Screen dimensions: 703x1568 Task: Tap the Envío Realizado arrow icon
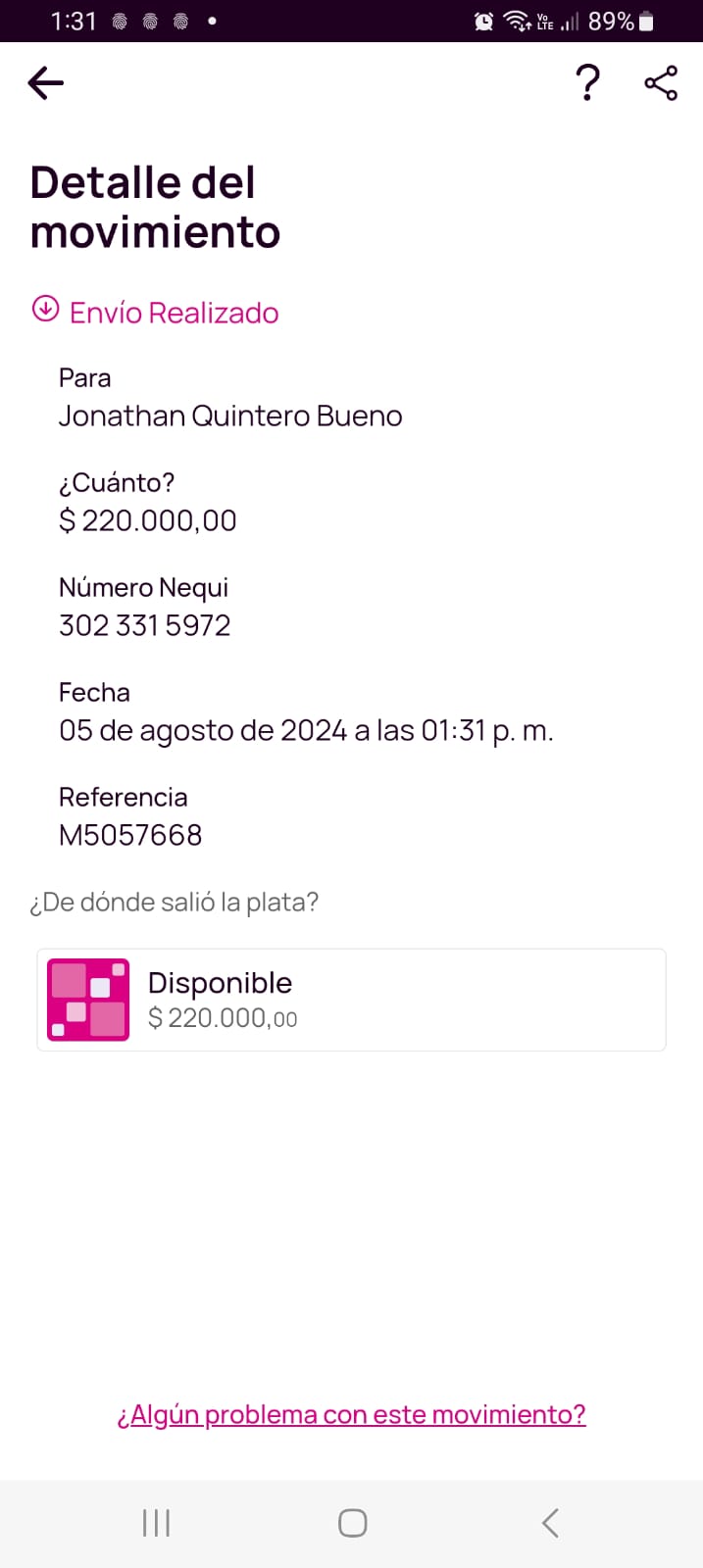pos(45,309)
